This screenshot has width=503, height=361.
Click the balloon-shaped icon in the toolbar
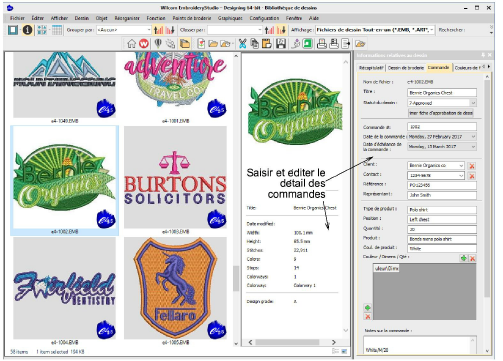coord(158,44)
